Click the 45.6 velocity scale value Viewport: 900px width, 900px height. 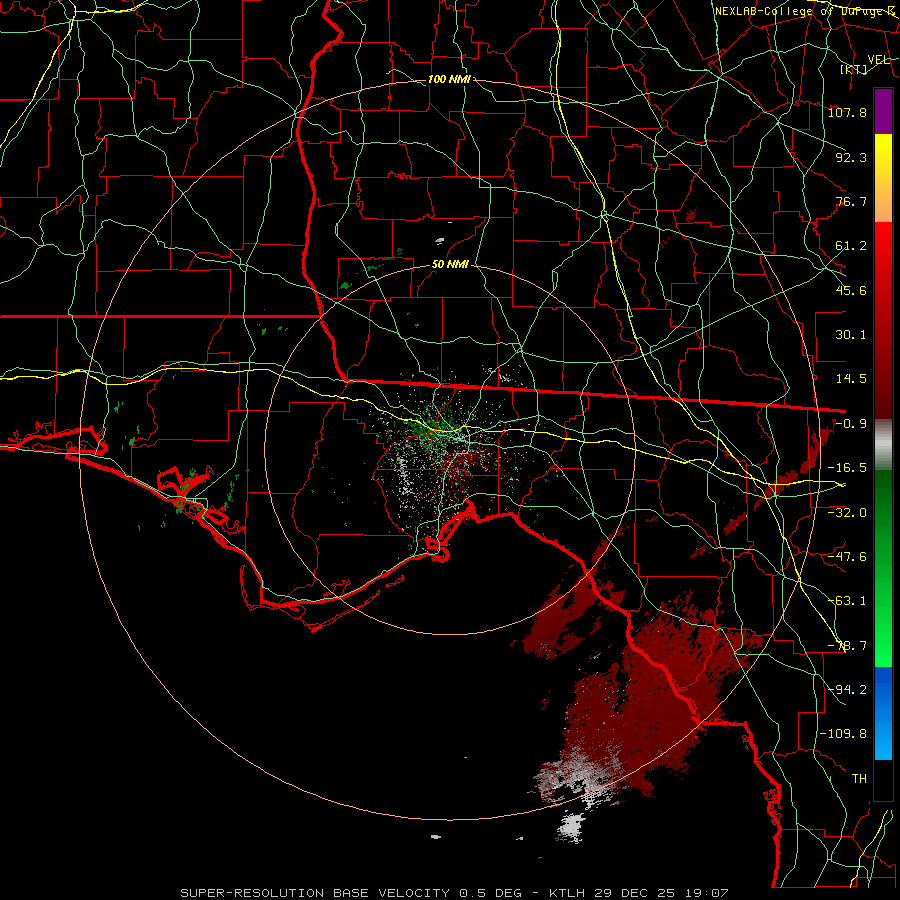pos(851,290)
